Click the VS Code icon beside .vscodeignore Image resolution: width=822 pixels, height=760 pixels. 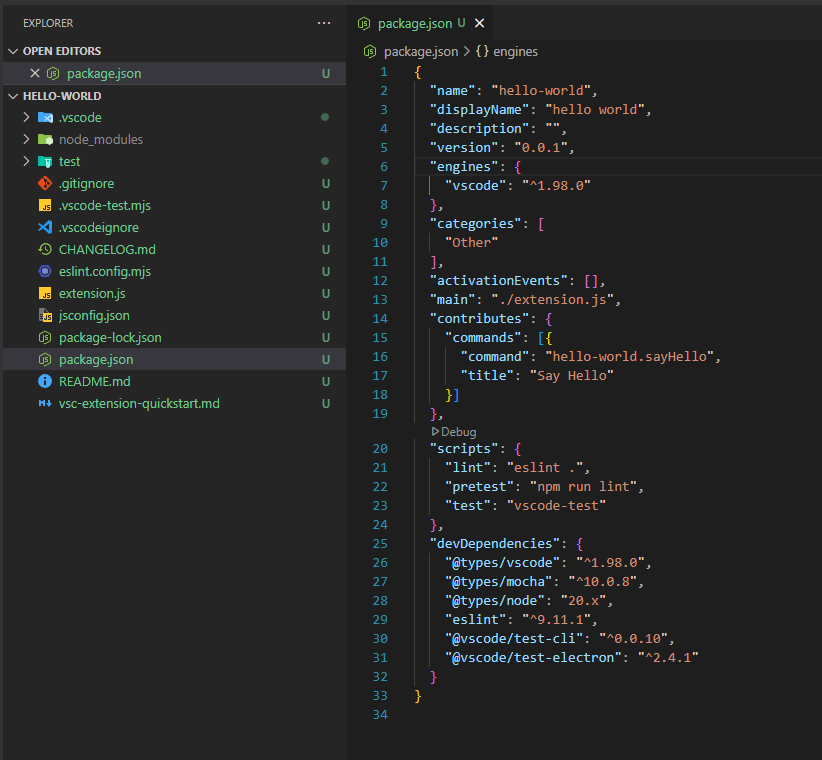click(x=45, y=227)
